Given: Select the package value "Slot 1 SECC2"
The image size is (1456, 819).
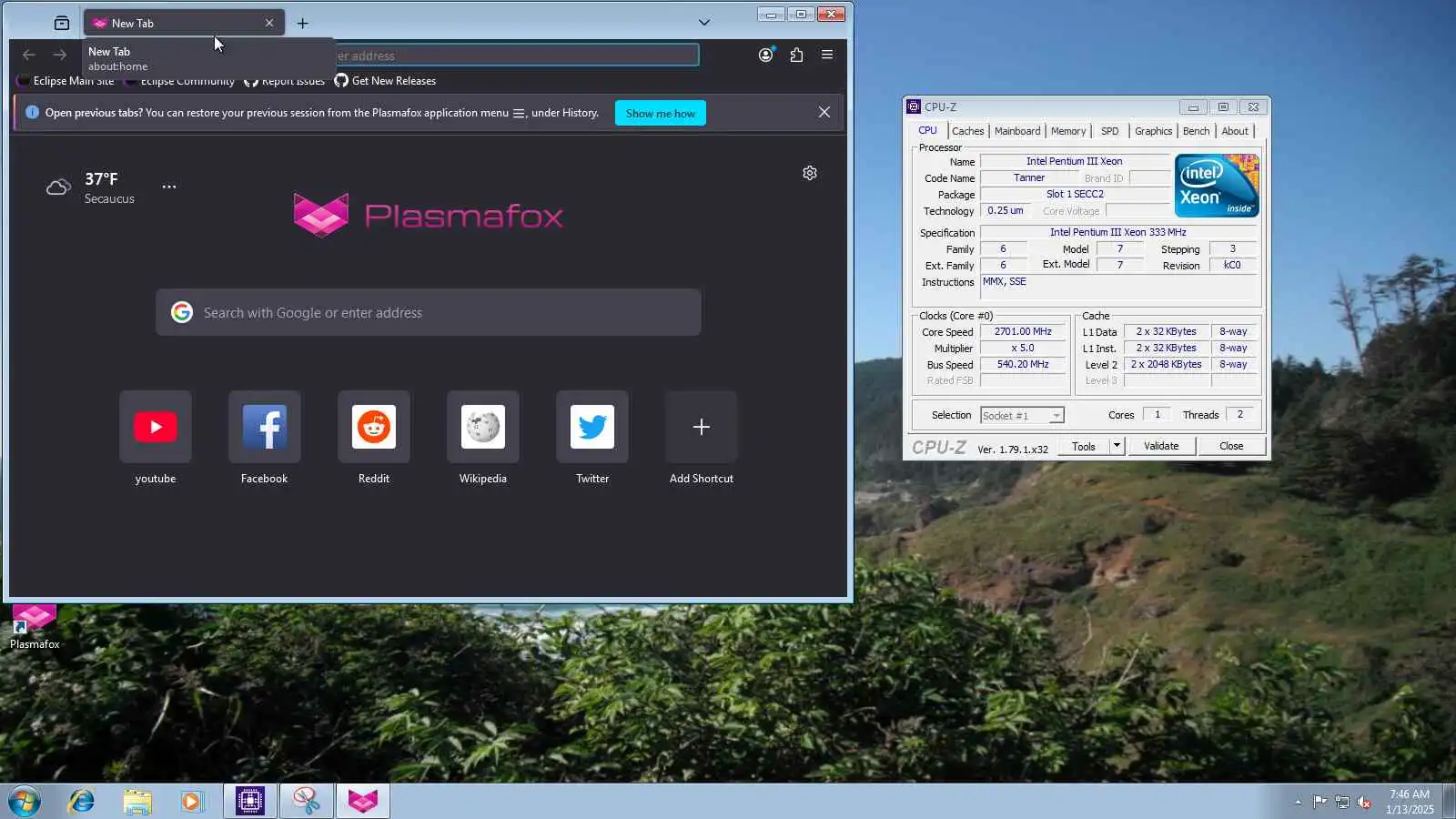Looking at the screenshot, I should 1075,194.
